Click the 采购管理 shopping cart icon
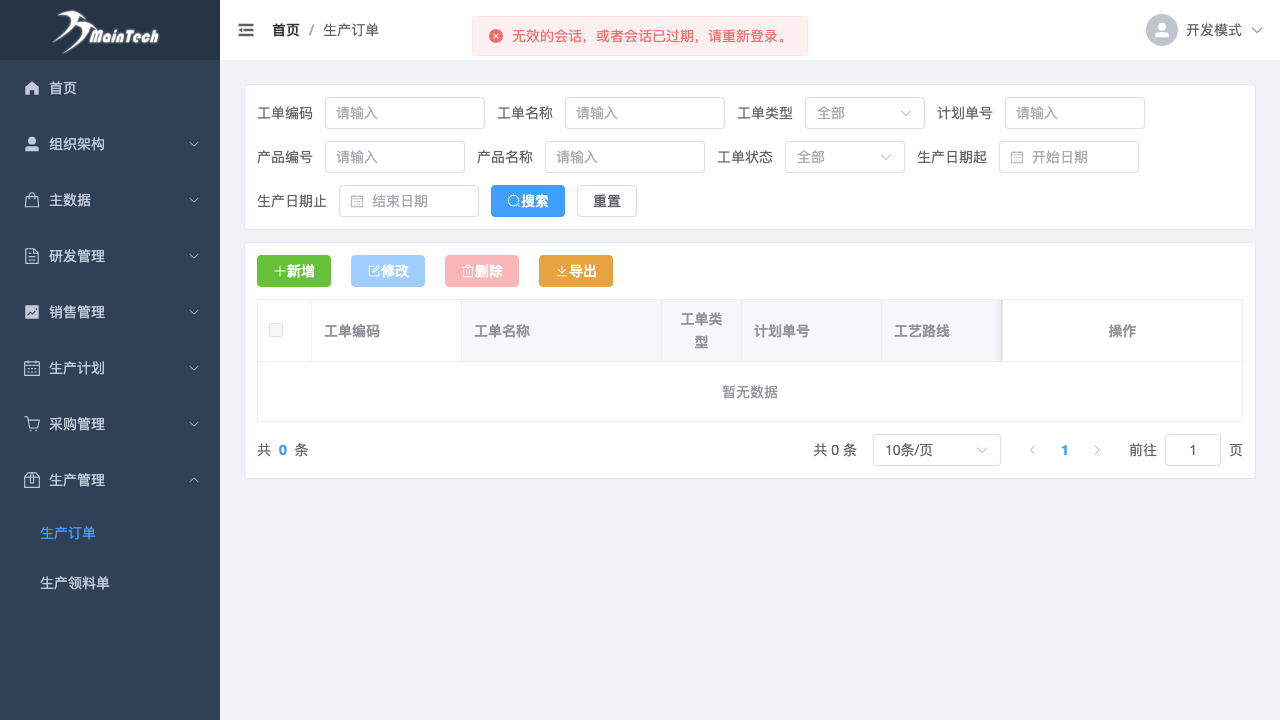Viewport: 1280px width, 720px height. click(x=32, y=424)
